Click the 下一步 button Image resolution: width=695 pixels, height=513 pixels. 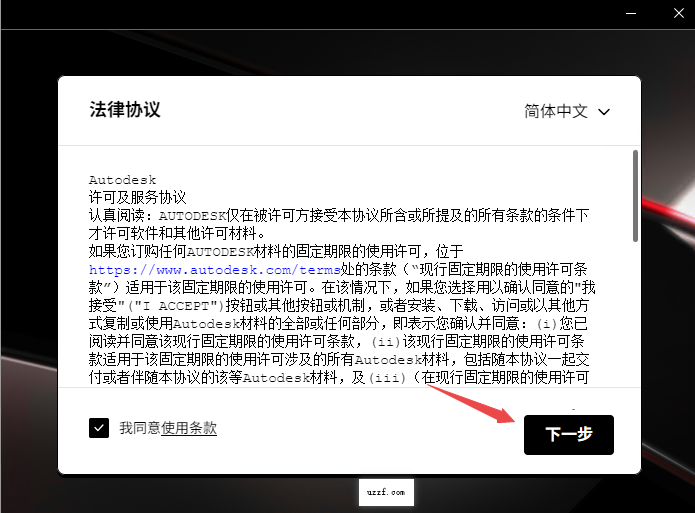click(568, 435)
